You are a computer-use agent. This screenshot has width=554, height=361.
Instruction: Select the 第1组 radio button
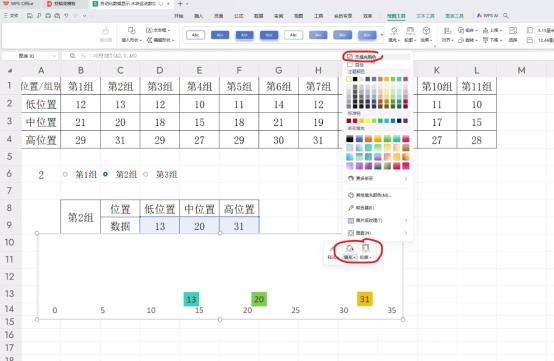coord(65,174)
